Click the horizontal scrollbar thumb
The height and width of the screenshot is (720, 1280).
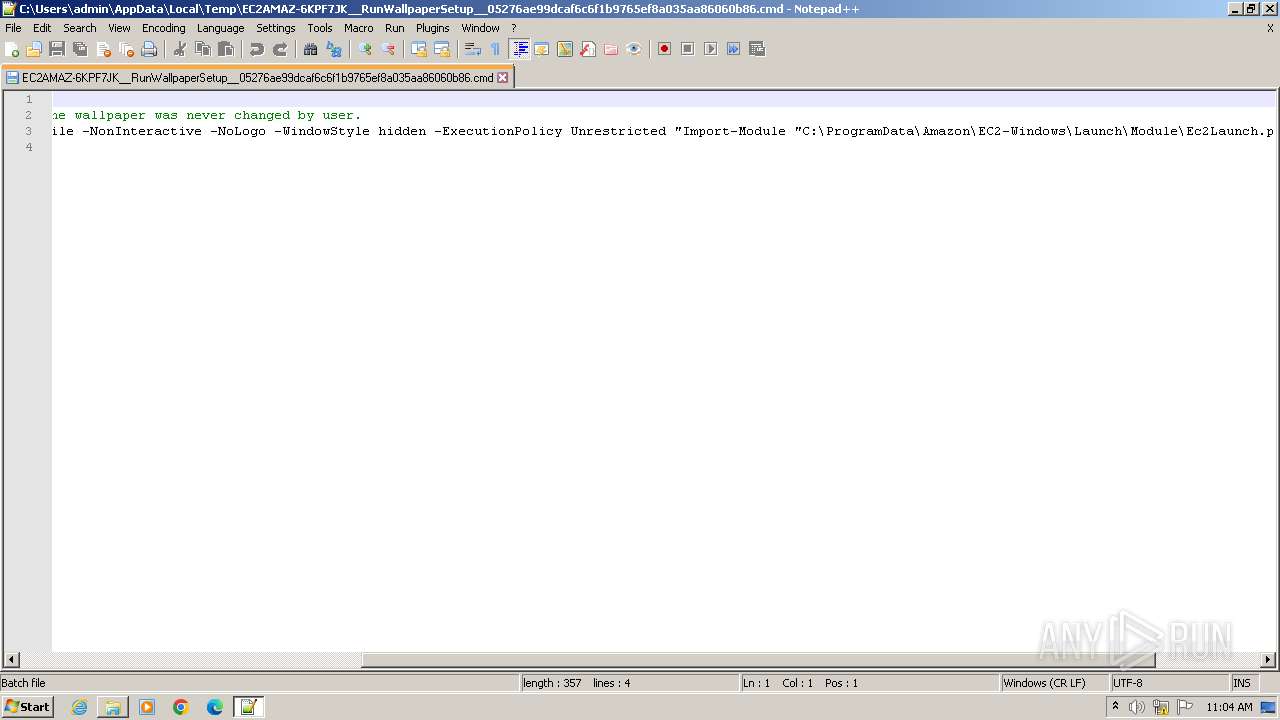758,660
